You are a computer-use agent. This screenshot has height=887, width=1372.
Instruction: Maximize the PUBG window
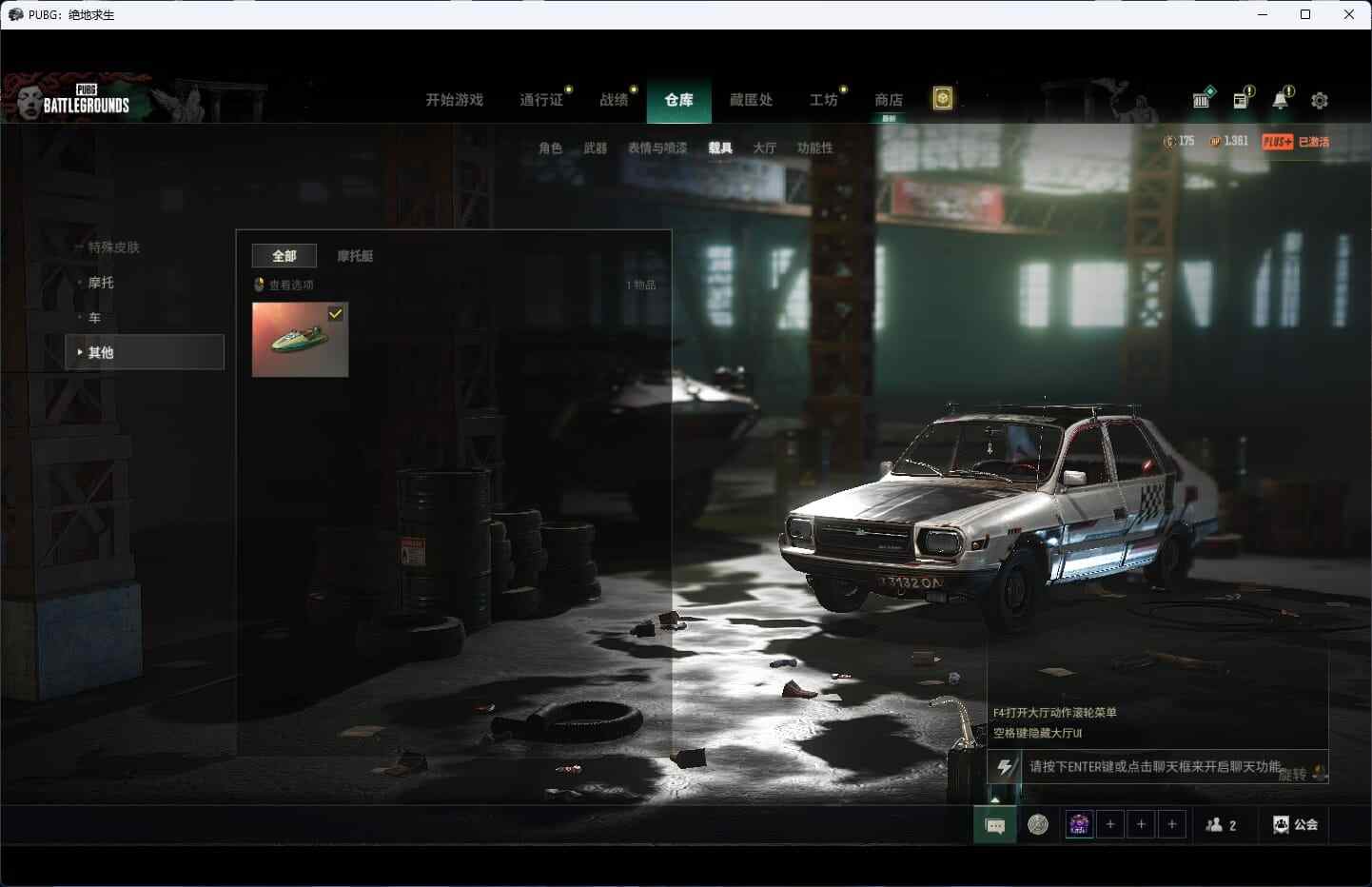pyautogui.click(x=1305, y=14)
